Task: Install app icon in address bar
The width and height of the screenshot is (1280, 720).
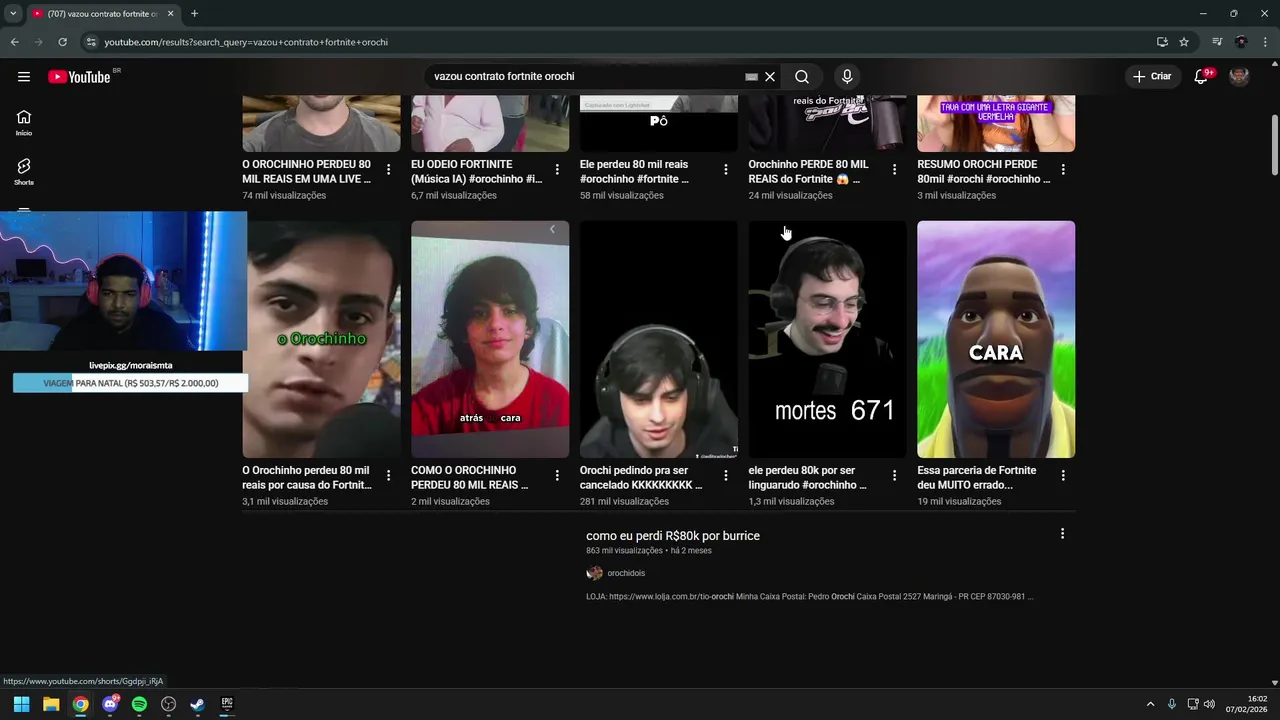Action: pos(1162,42)
